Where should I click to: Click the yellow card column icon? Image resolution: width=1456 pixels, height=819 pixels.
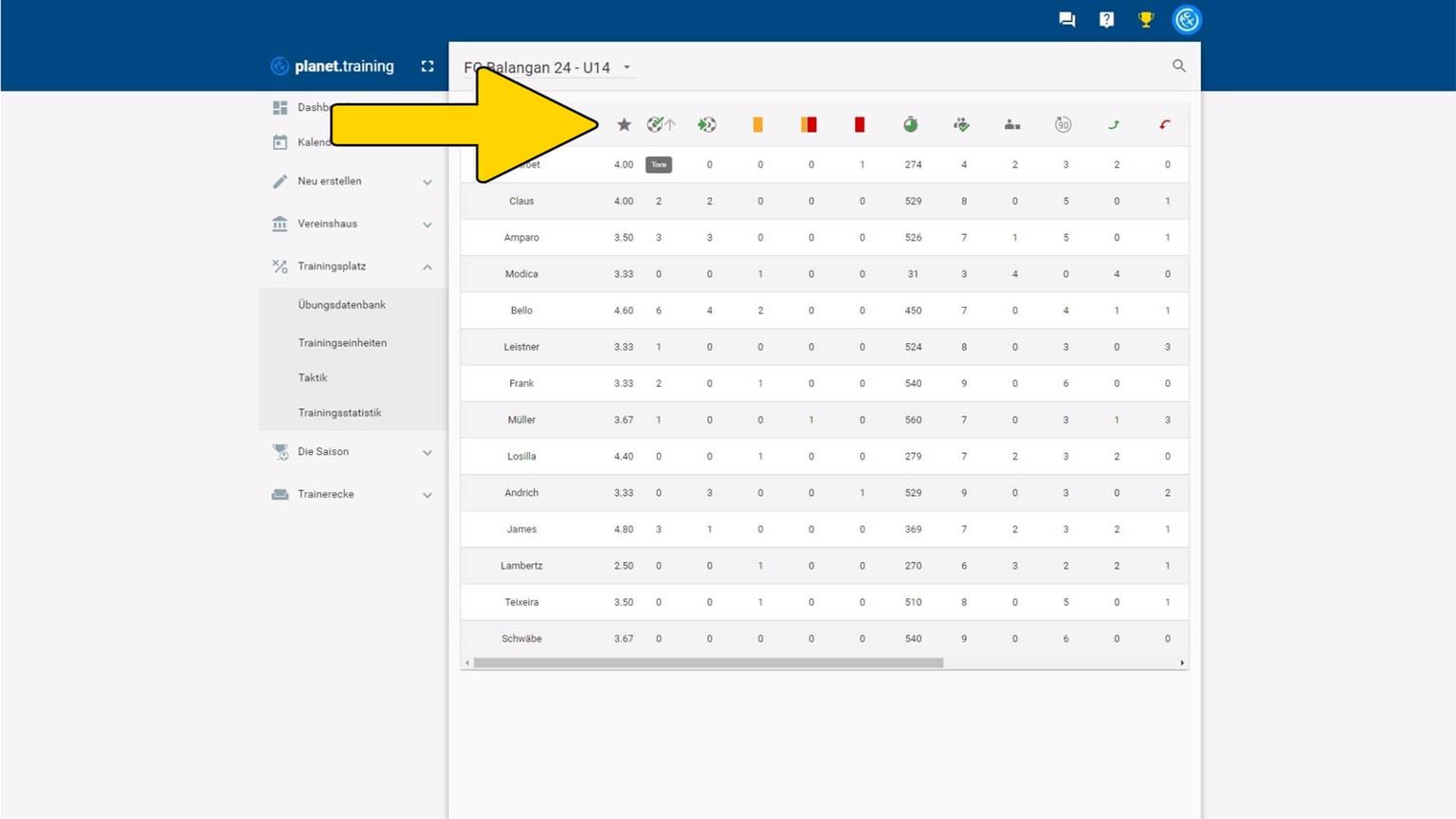click(x=757, y=124)
